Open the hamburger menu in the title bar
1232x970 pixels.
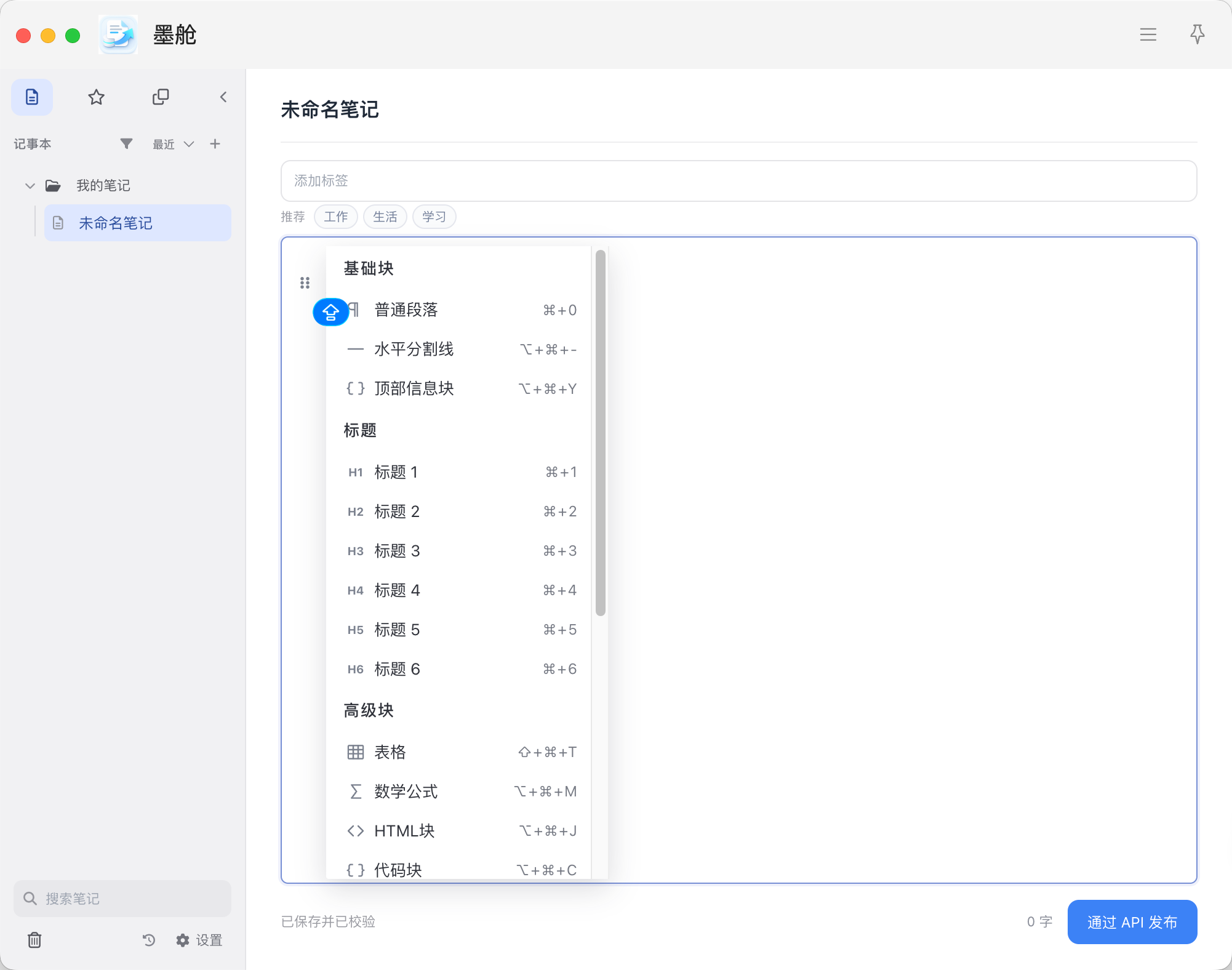coord(1148,34)
